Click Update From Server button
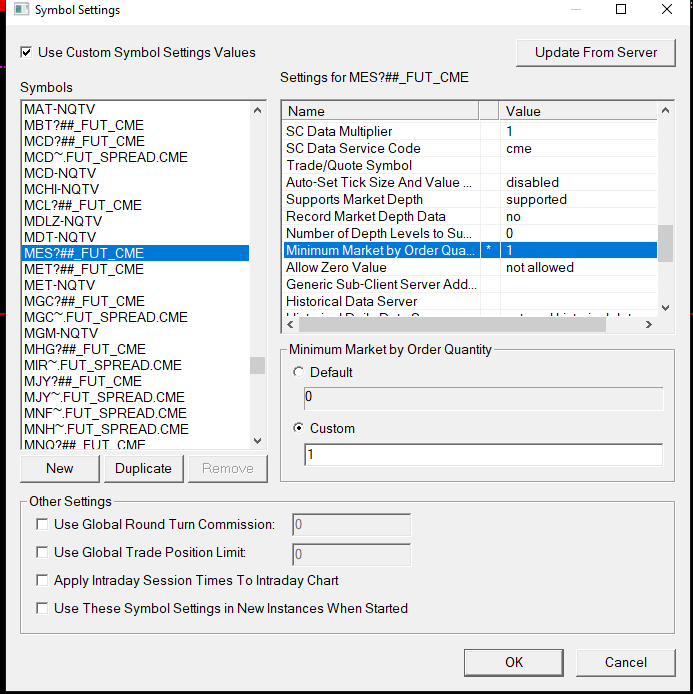 click(x=596, y=53)
